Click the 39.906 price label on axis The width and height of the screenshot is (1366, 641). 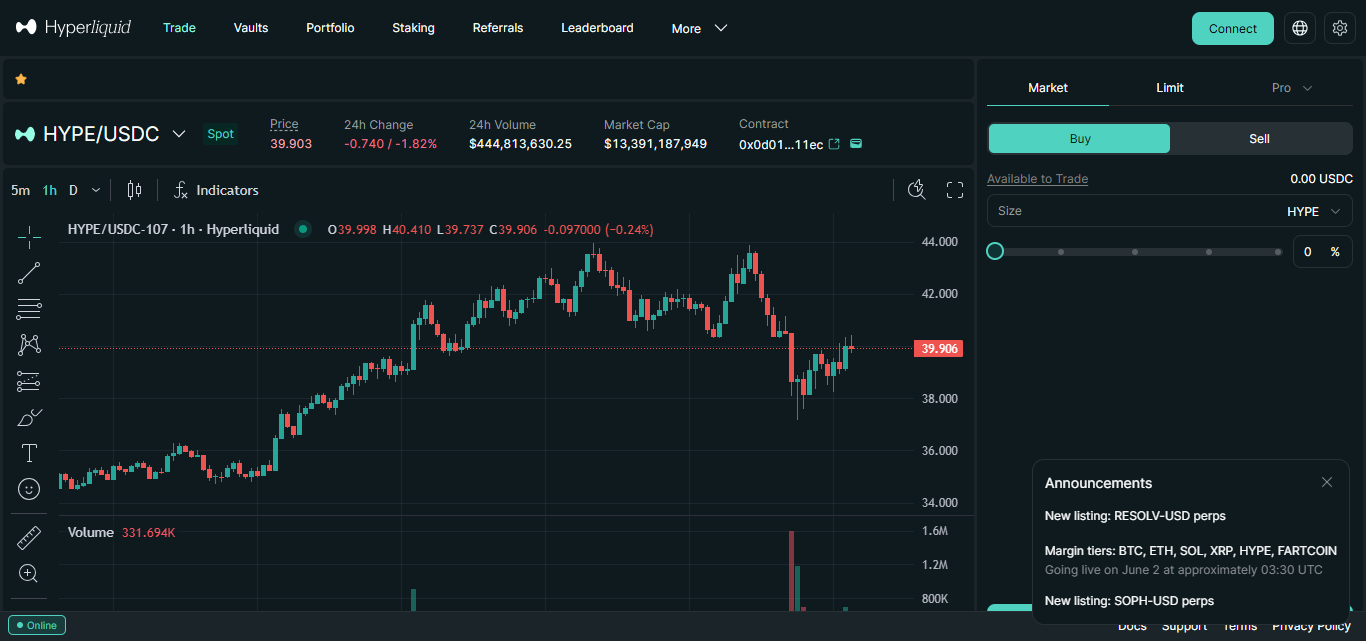[x=939, y=349]
